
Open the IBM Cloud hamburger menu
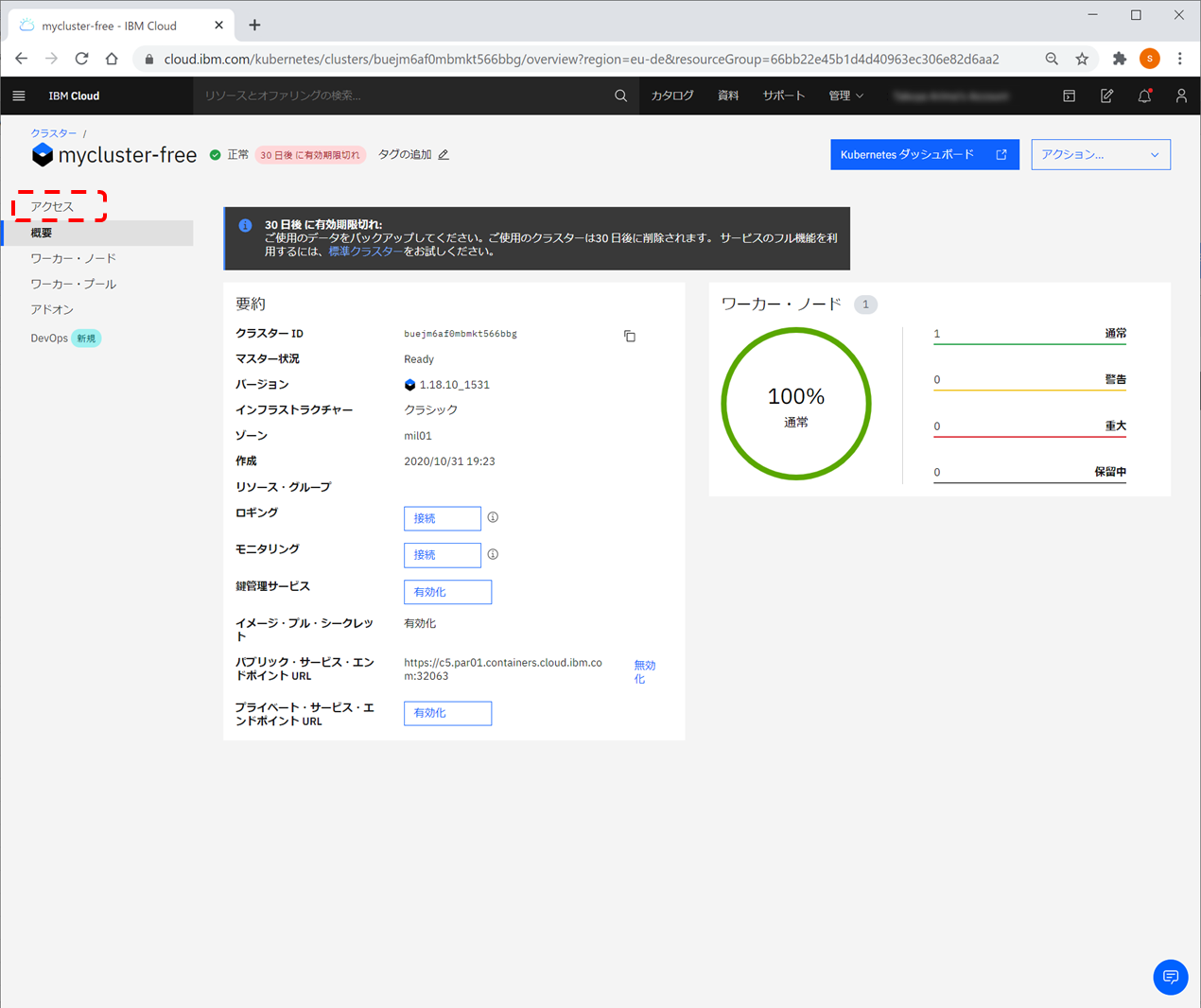tap(19, 96)
